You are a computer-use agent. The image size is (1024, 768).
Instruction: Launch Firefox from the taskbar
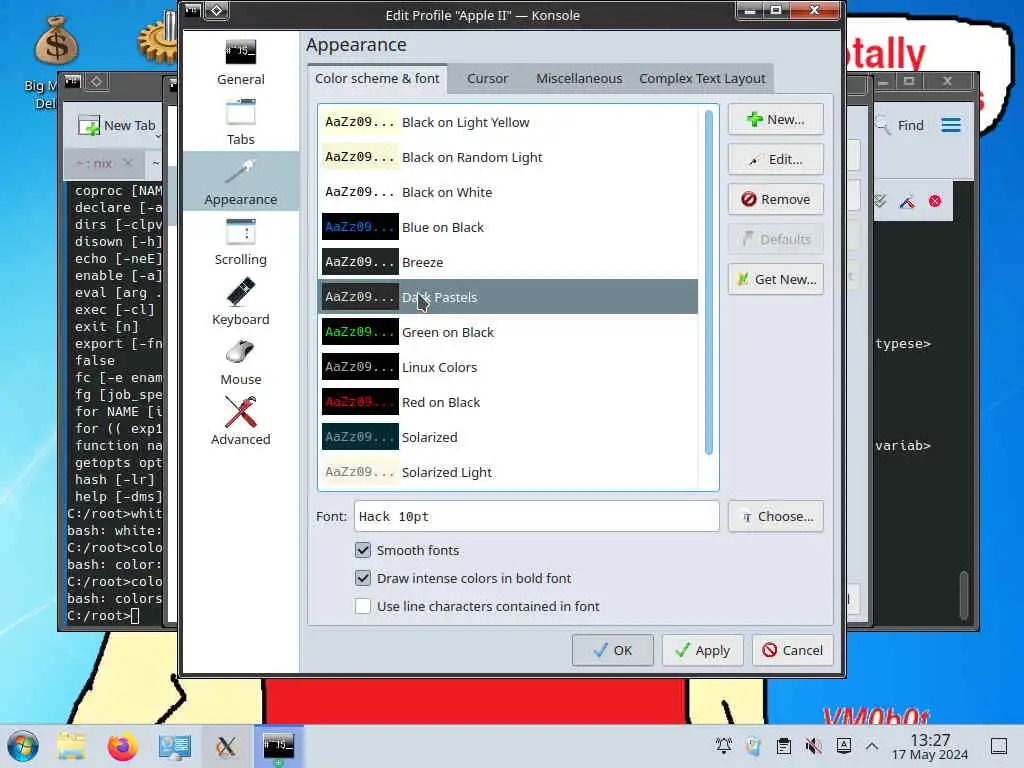122,746
